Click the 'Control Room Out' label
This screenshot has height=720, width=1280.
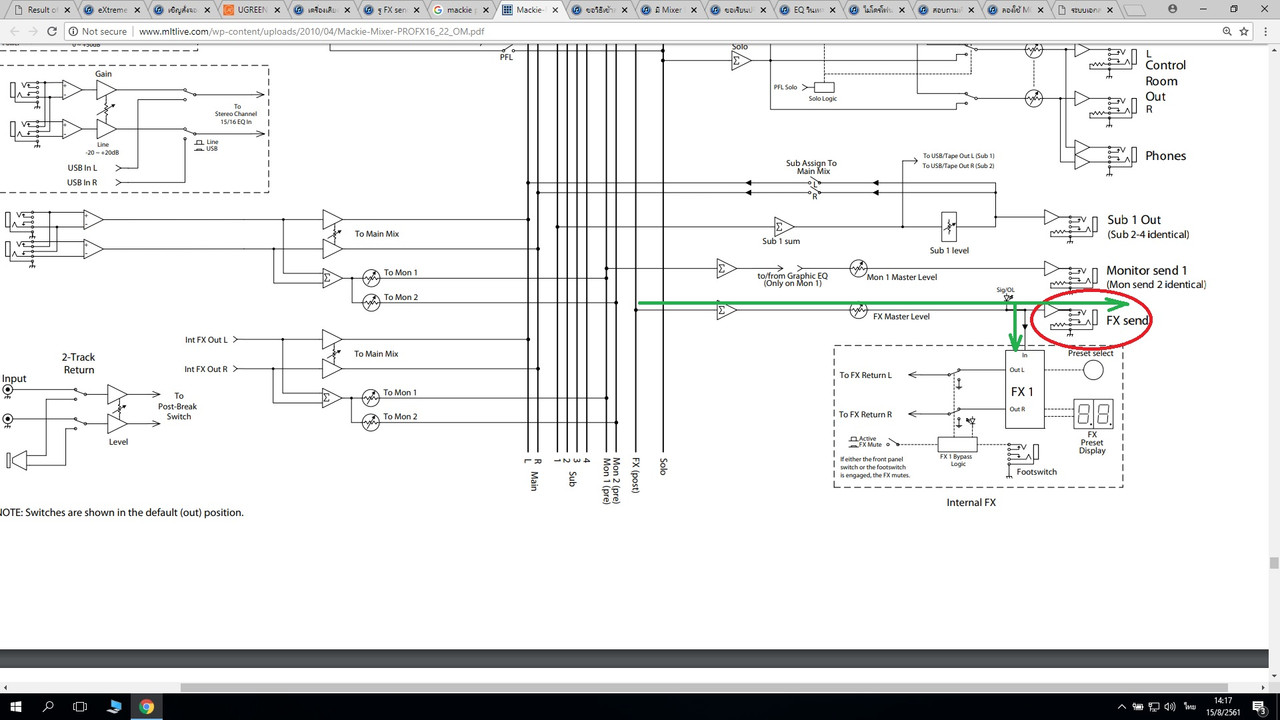click(x=1165, y=81)
